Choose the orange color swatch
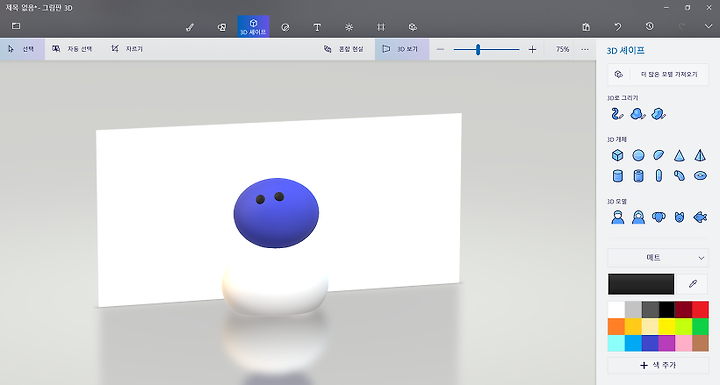720x385 pixels. pos(616,326)
